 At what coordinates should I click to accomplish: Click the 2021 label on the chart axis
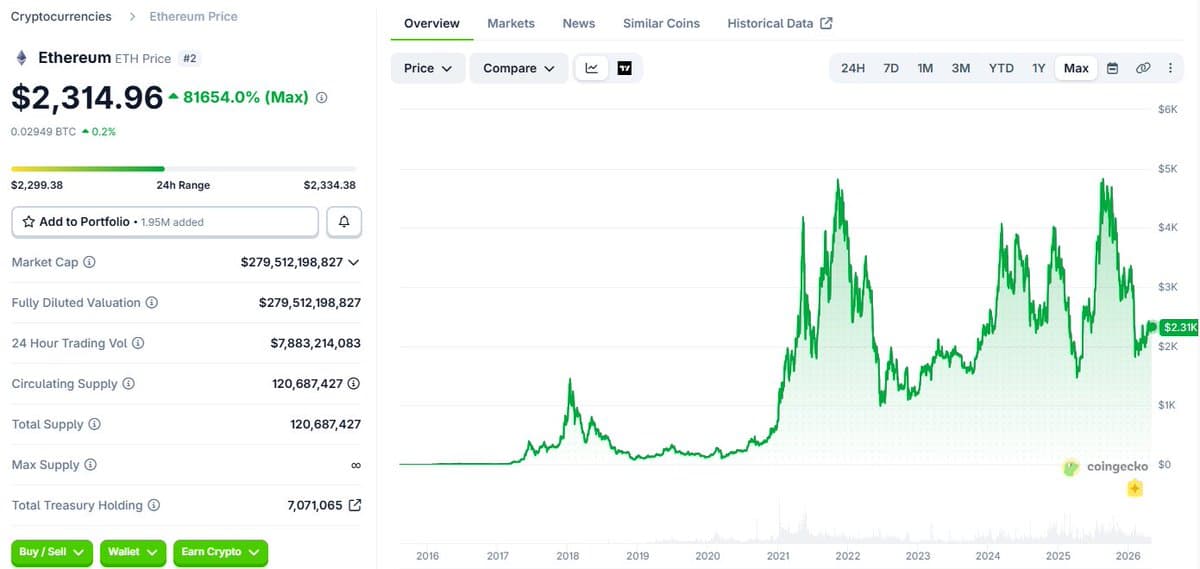(x=777, y=556)
